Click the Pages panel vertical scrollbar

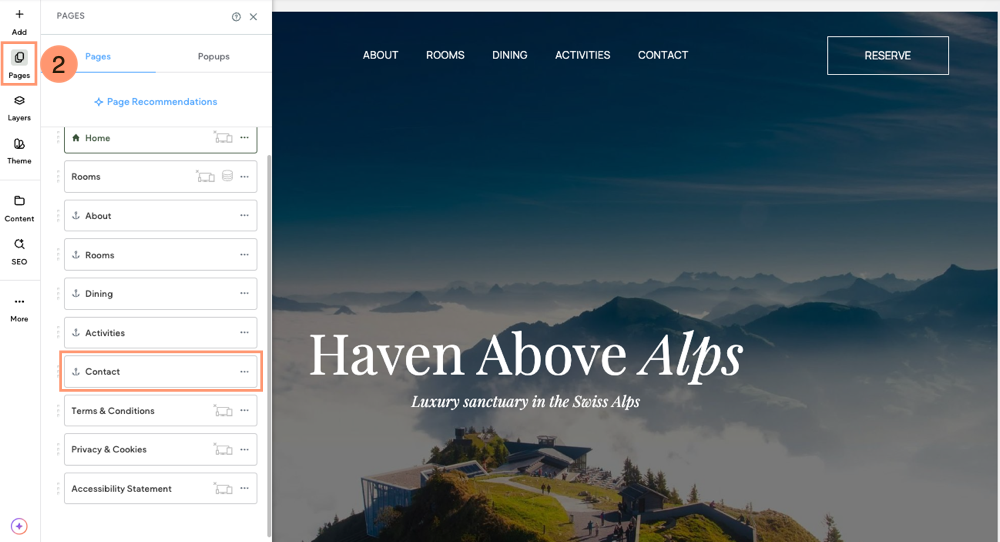(x=268, y=340)
